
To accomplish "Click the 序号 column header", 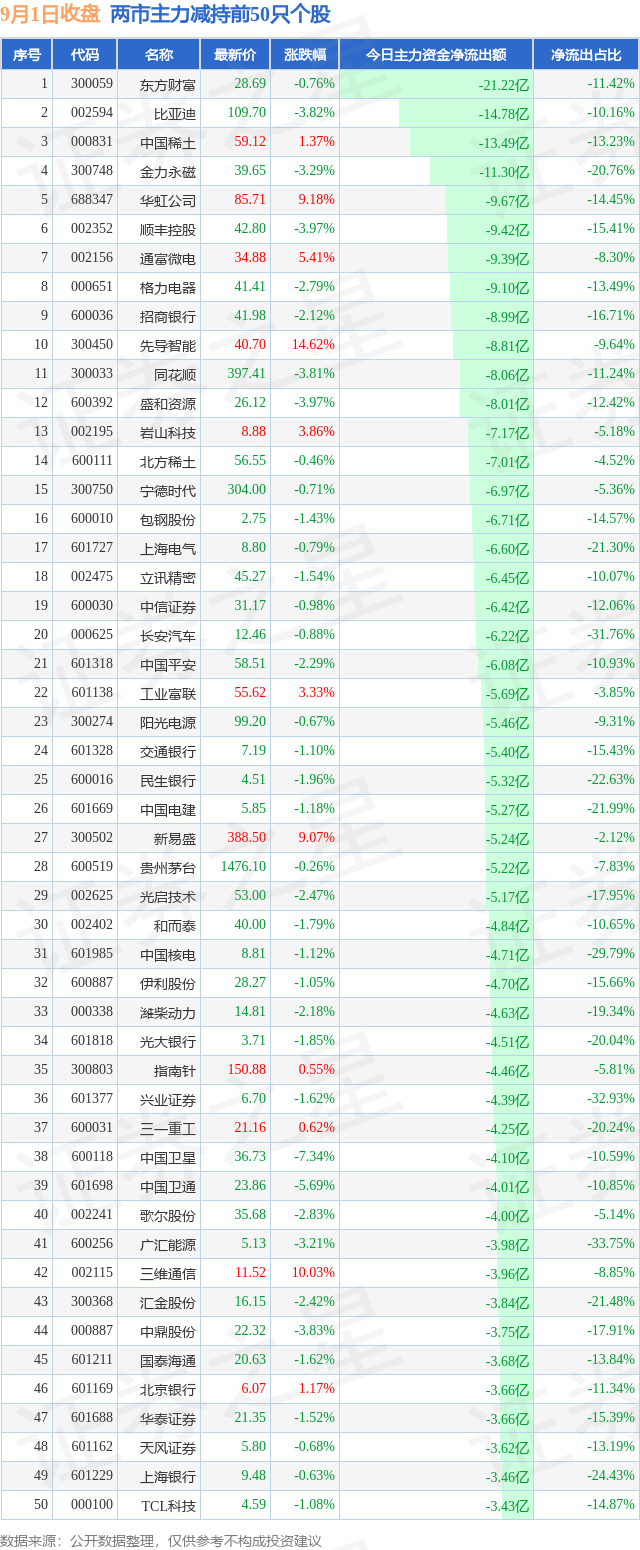I will point(26,55).
